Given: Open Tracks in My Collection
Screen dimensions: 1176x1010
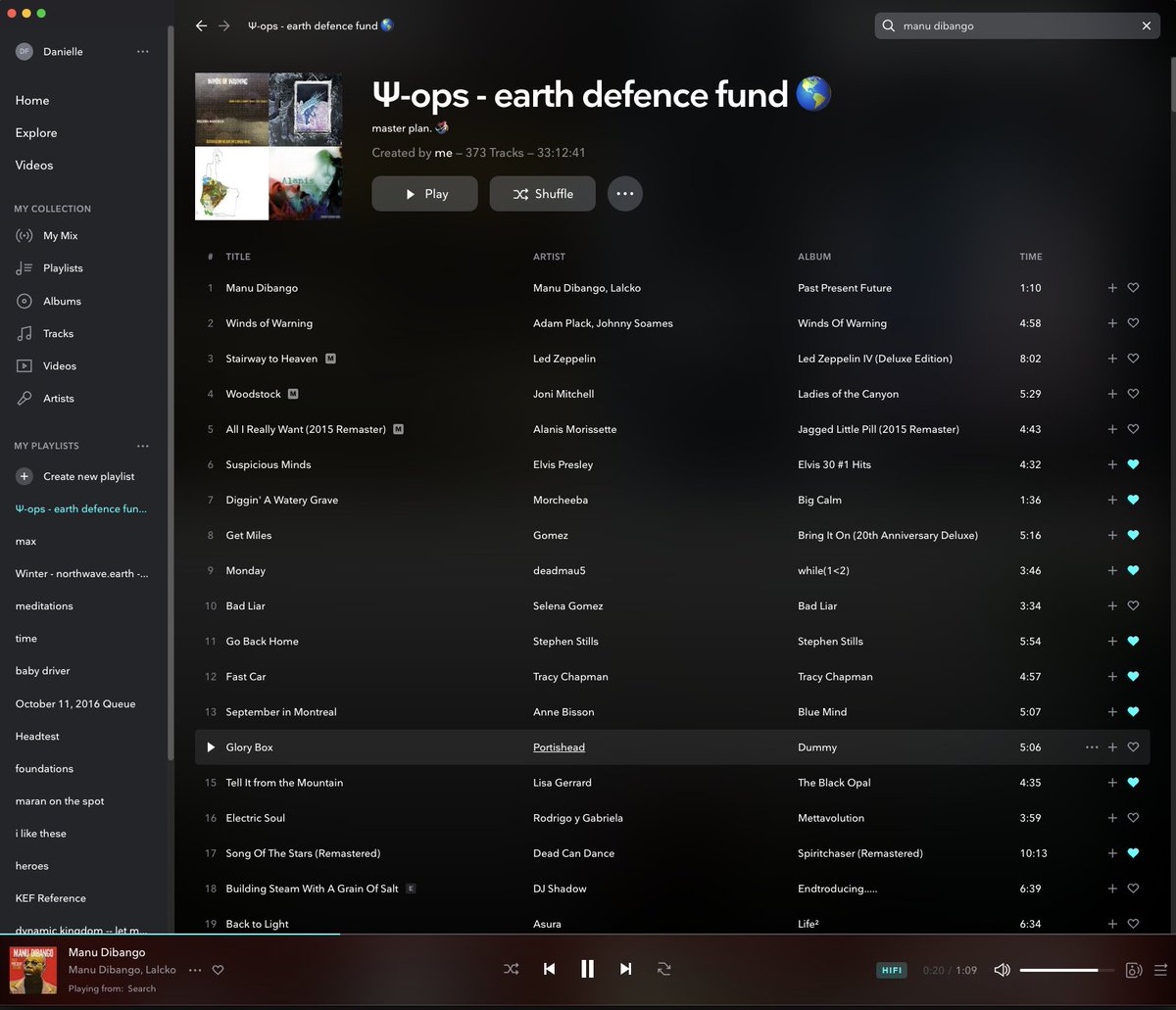Looking at the screenshot, I should coord(58,333).
